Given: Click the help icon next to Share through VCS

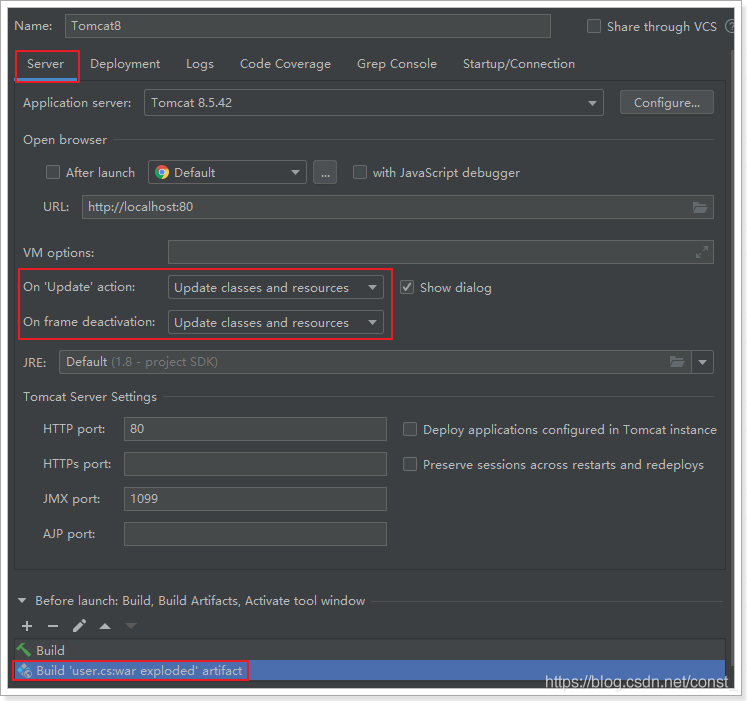Looking at the screenshot, I should click(x=729, y=26).
